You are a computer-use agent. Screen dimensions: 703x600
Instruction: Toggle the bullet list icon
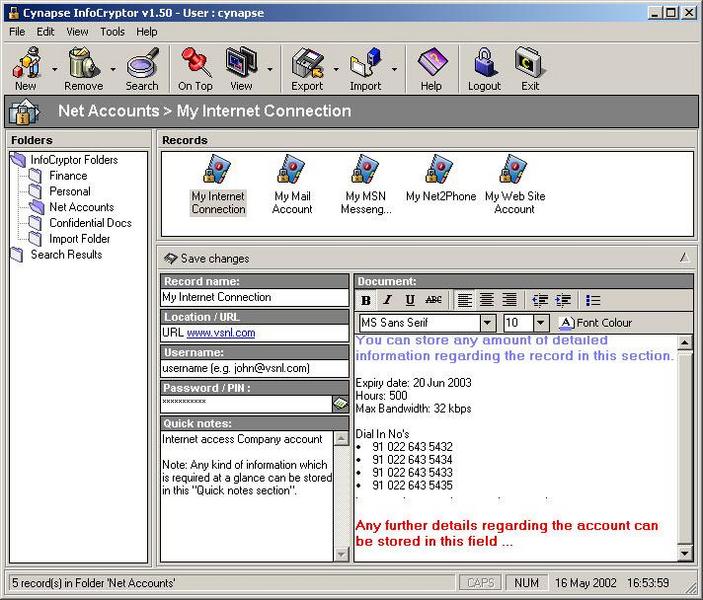[593, 300]
